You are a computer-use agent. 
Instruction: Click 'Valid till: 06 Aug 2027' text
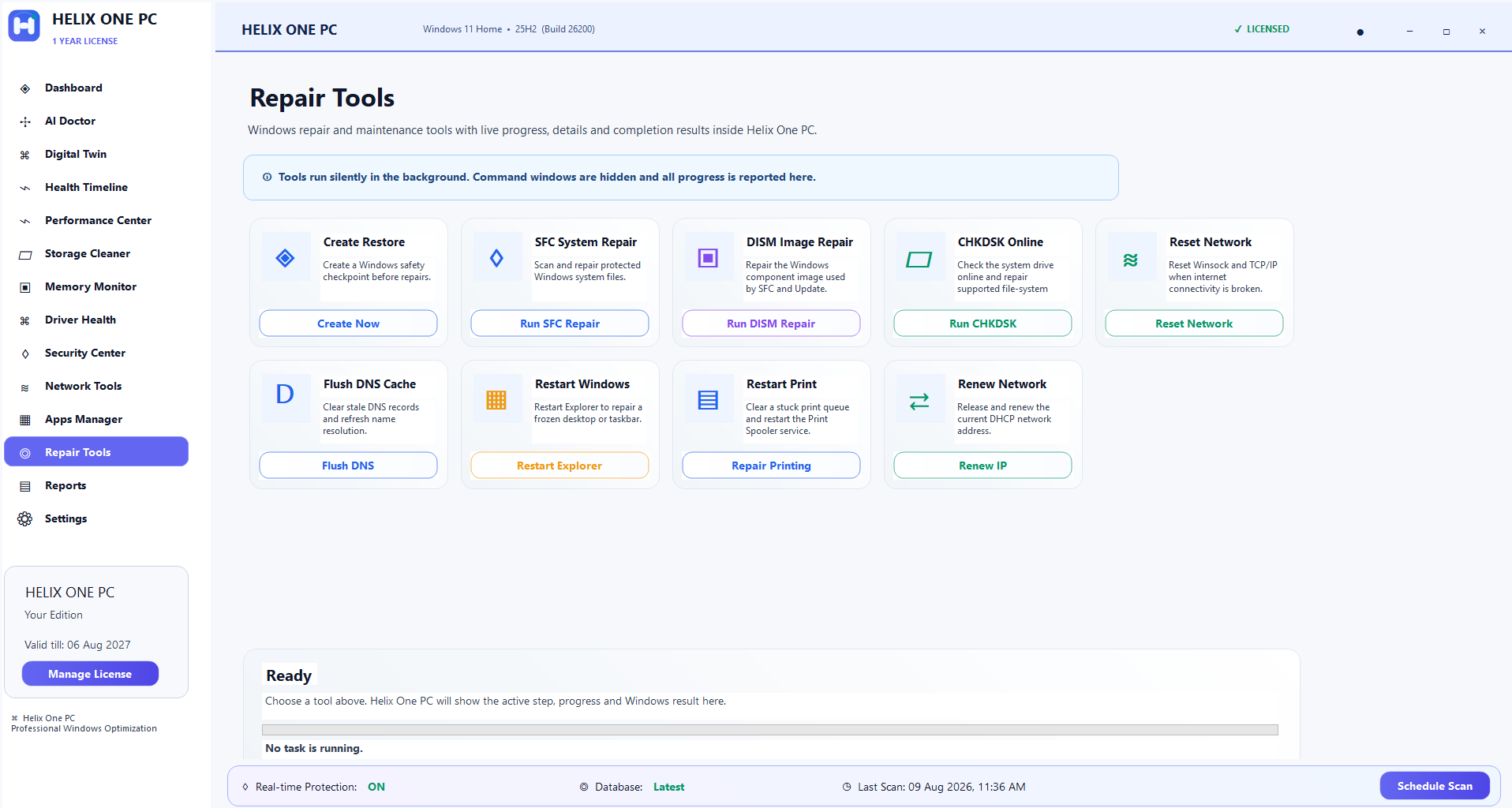tap(77, 645)
